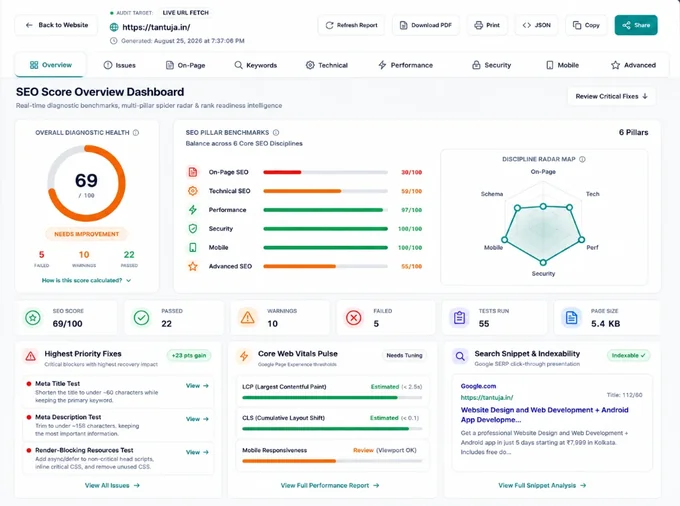The width and height of the screenshot is (680, 506).
Task: Open the Issues tab
Action: pos(120,65)
